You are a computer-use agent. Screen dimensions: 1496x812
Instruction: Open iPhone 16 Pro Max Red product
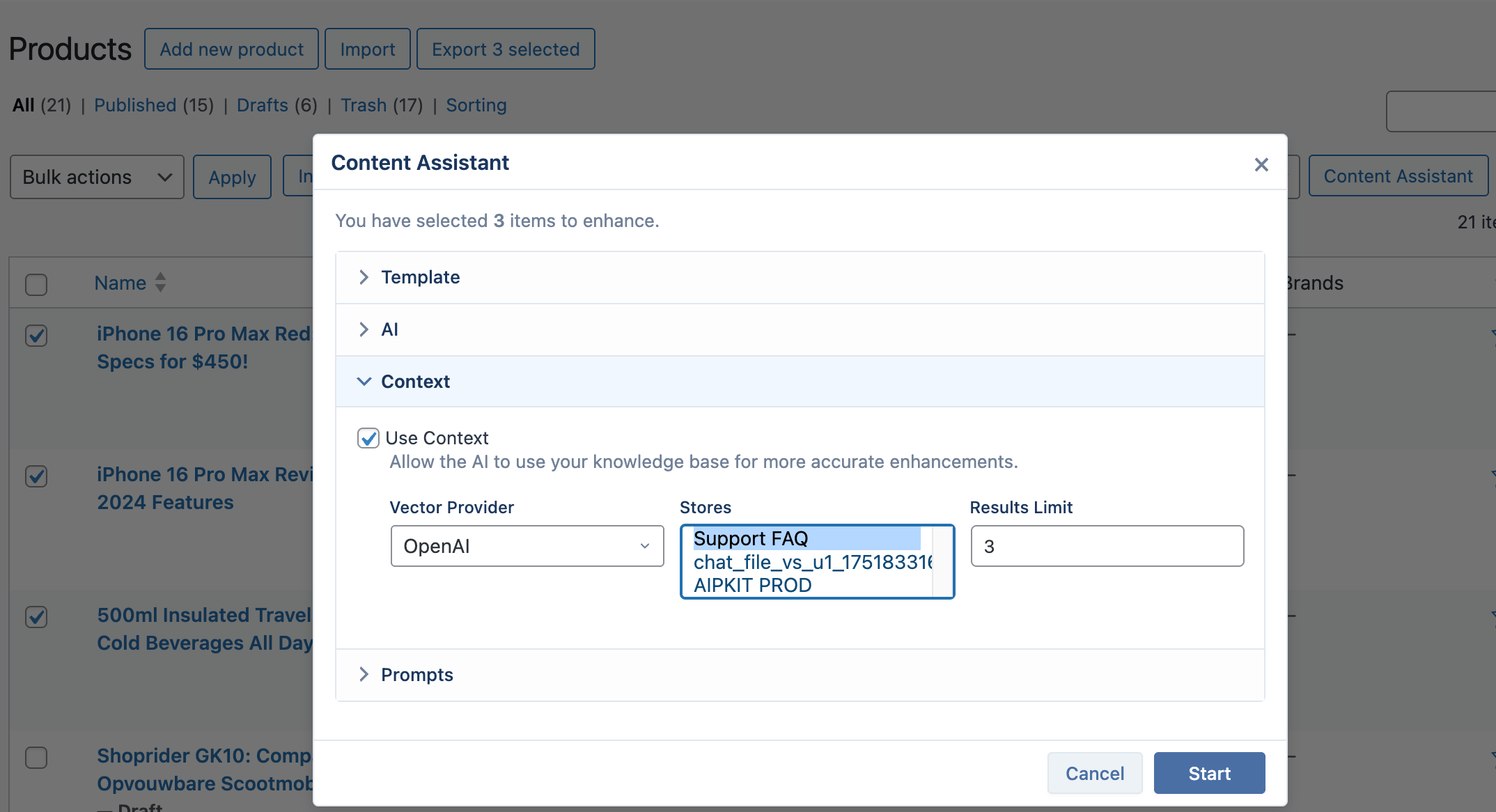point(205,348)
